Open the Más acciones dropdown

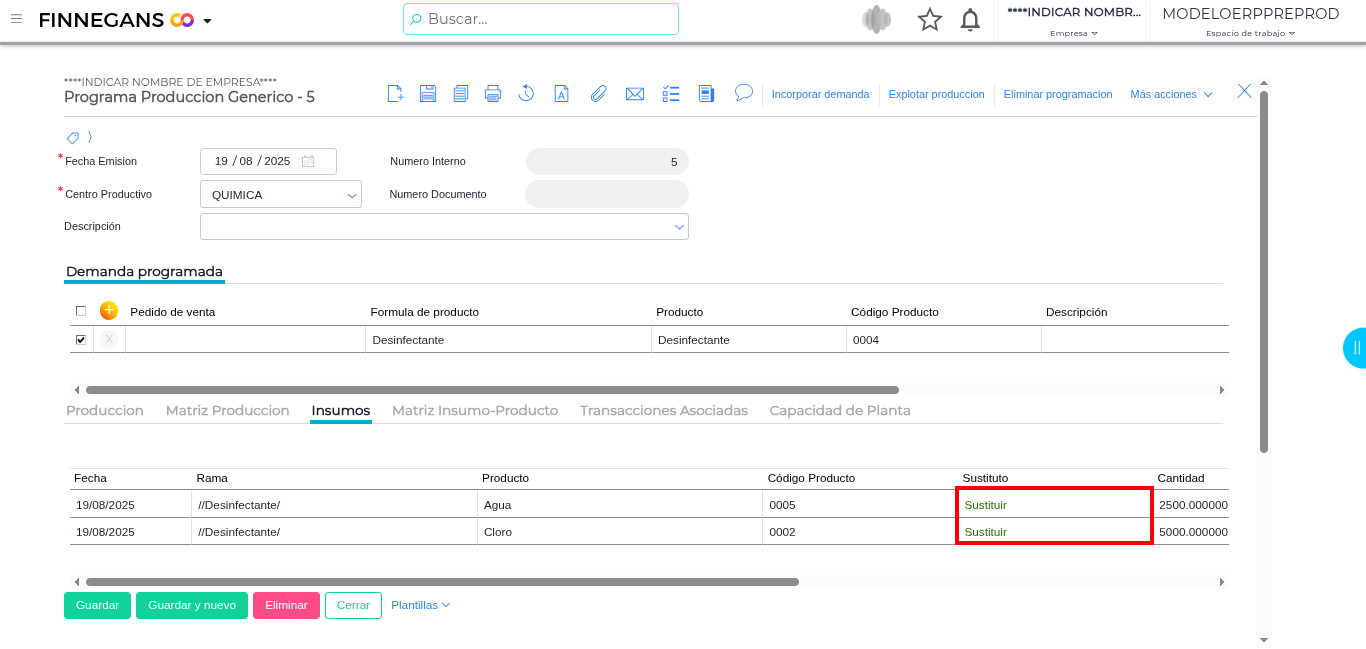1171,94
